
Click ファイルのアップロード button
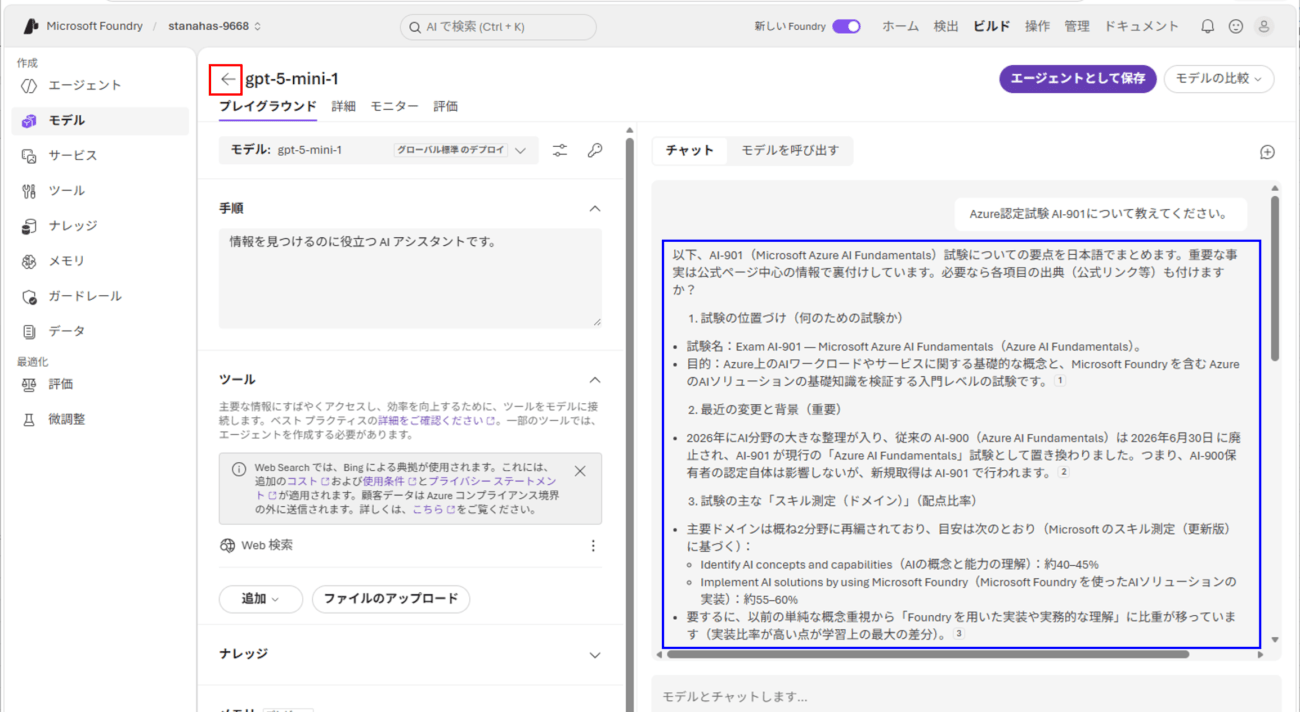point(391,599)
